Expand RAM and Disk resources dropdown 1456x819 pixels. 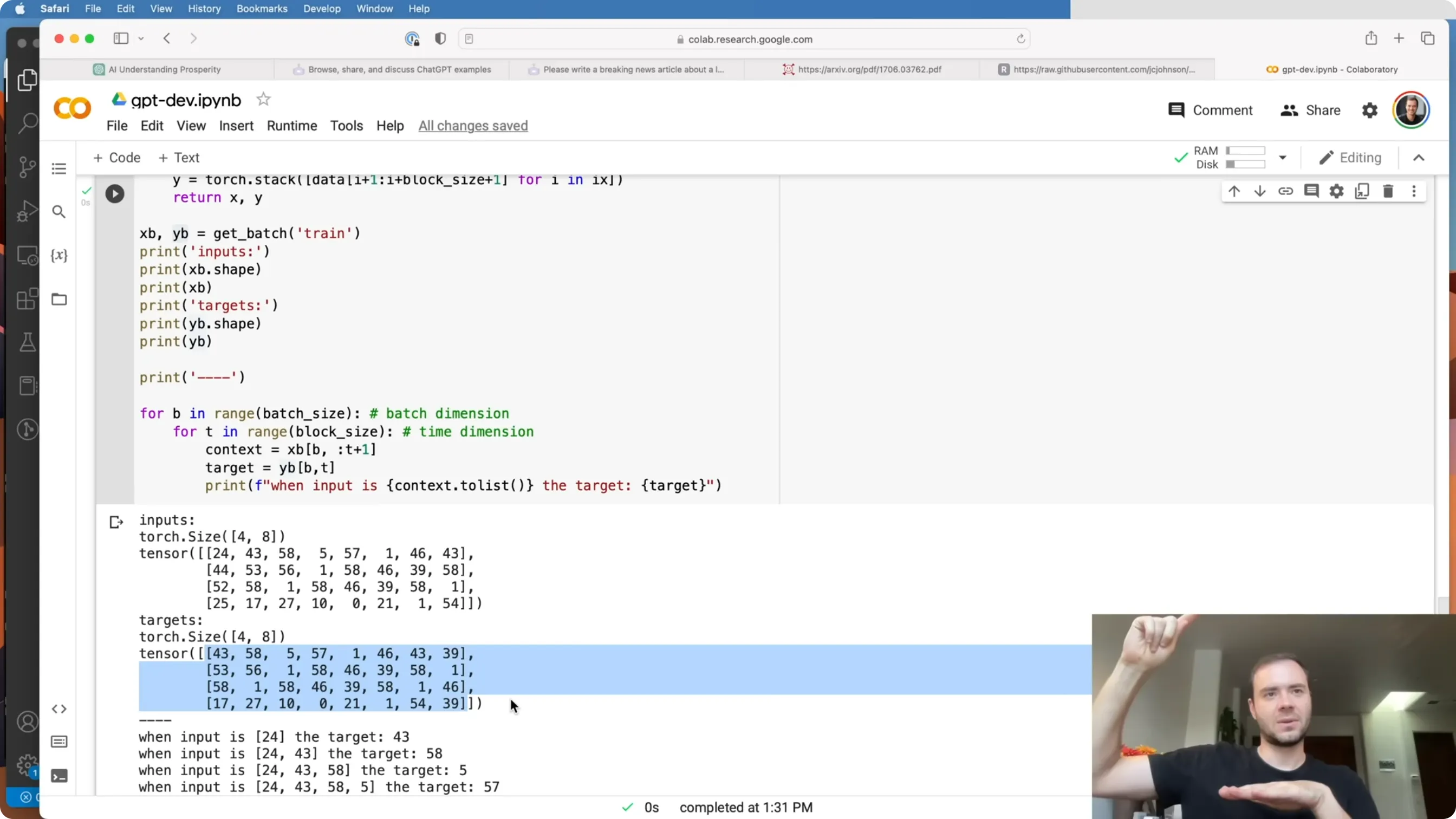pos(1283,158)
